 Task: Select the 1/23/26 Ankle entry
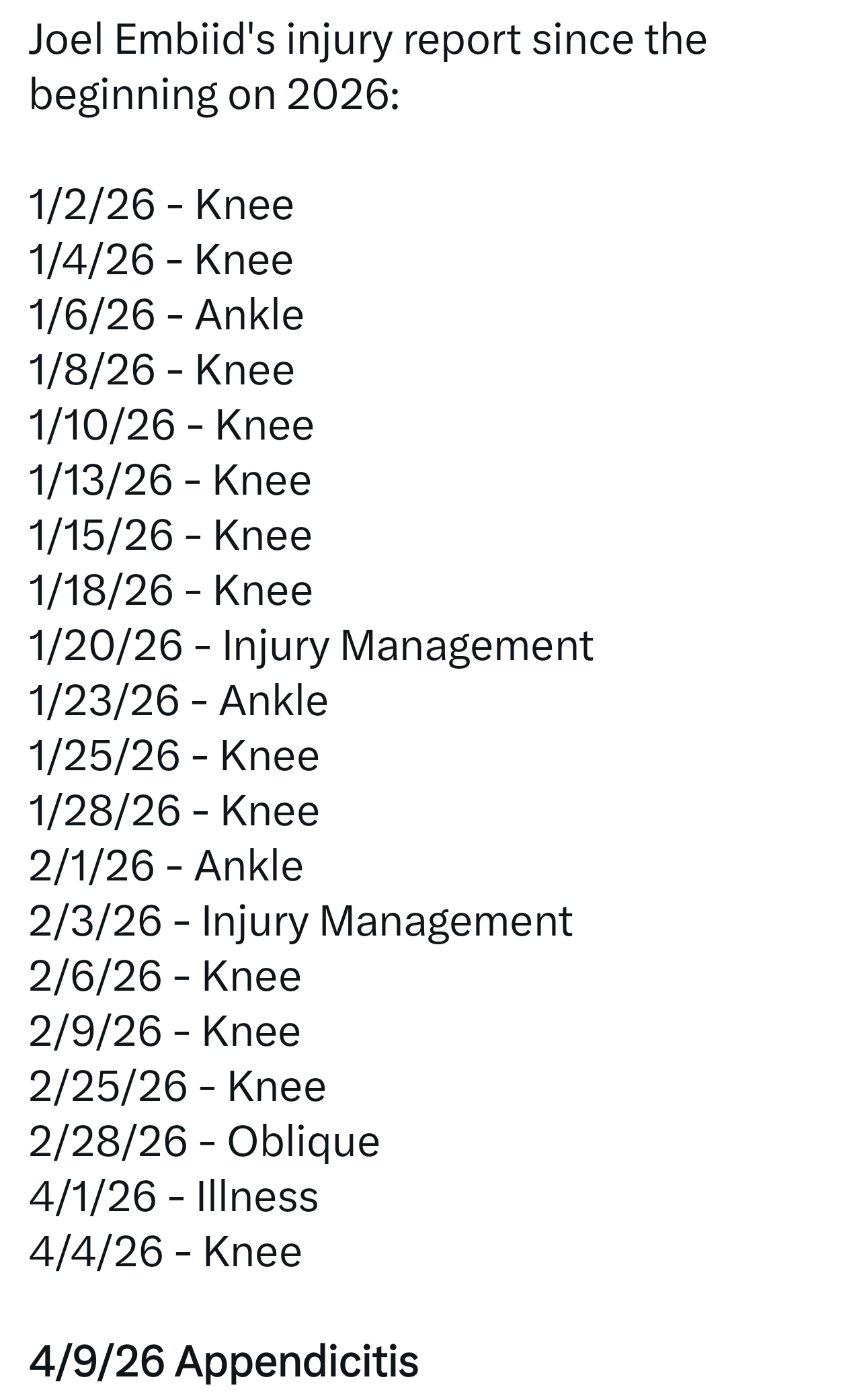pos(178,700)
